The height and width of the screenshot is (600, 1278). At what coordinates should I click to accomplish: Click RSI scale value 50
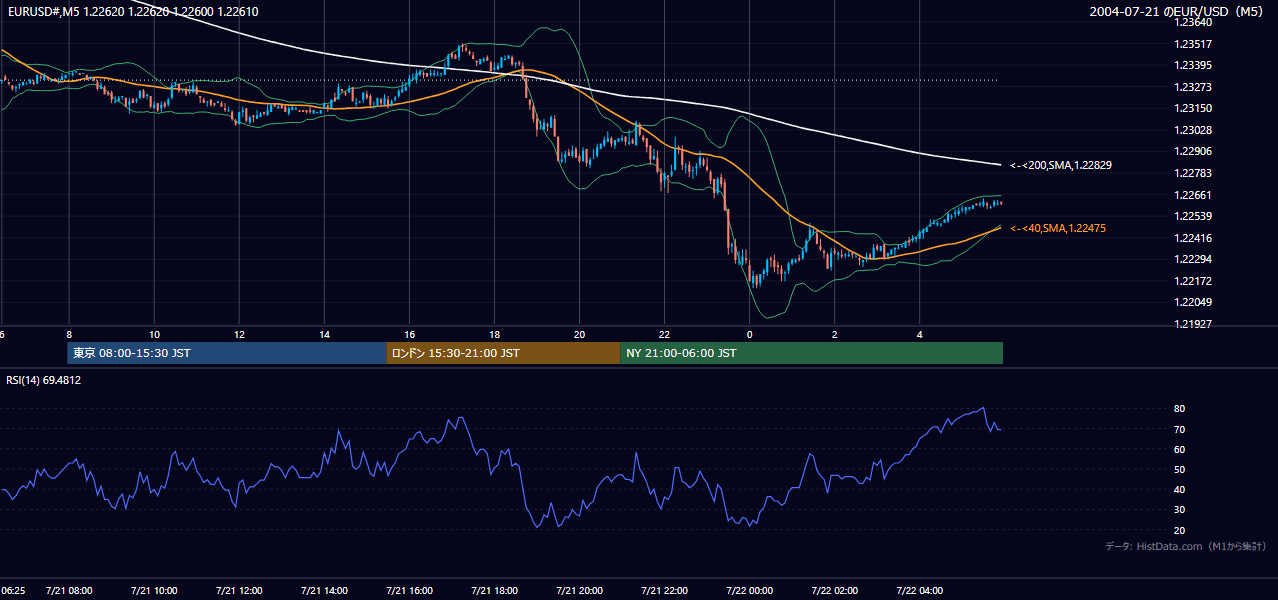[x=1180, y=469]
